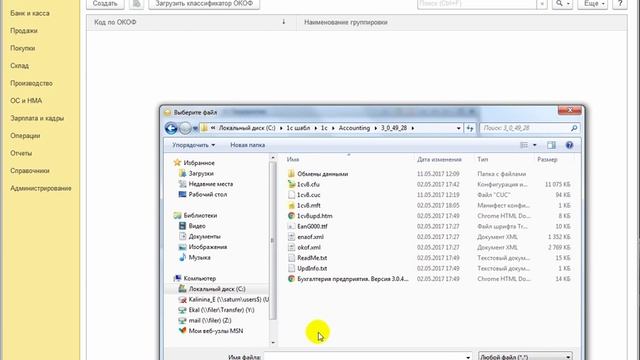Select file enaof.xml
This screenshot has height=360, width=640.
coord(310,237)
